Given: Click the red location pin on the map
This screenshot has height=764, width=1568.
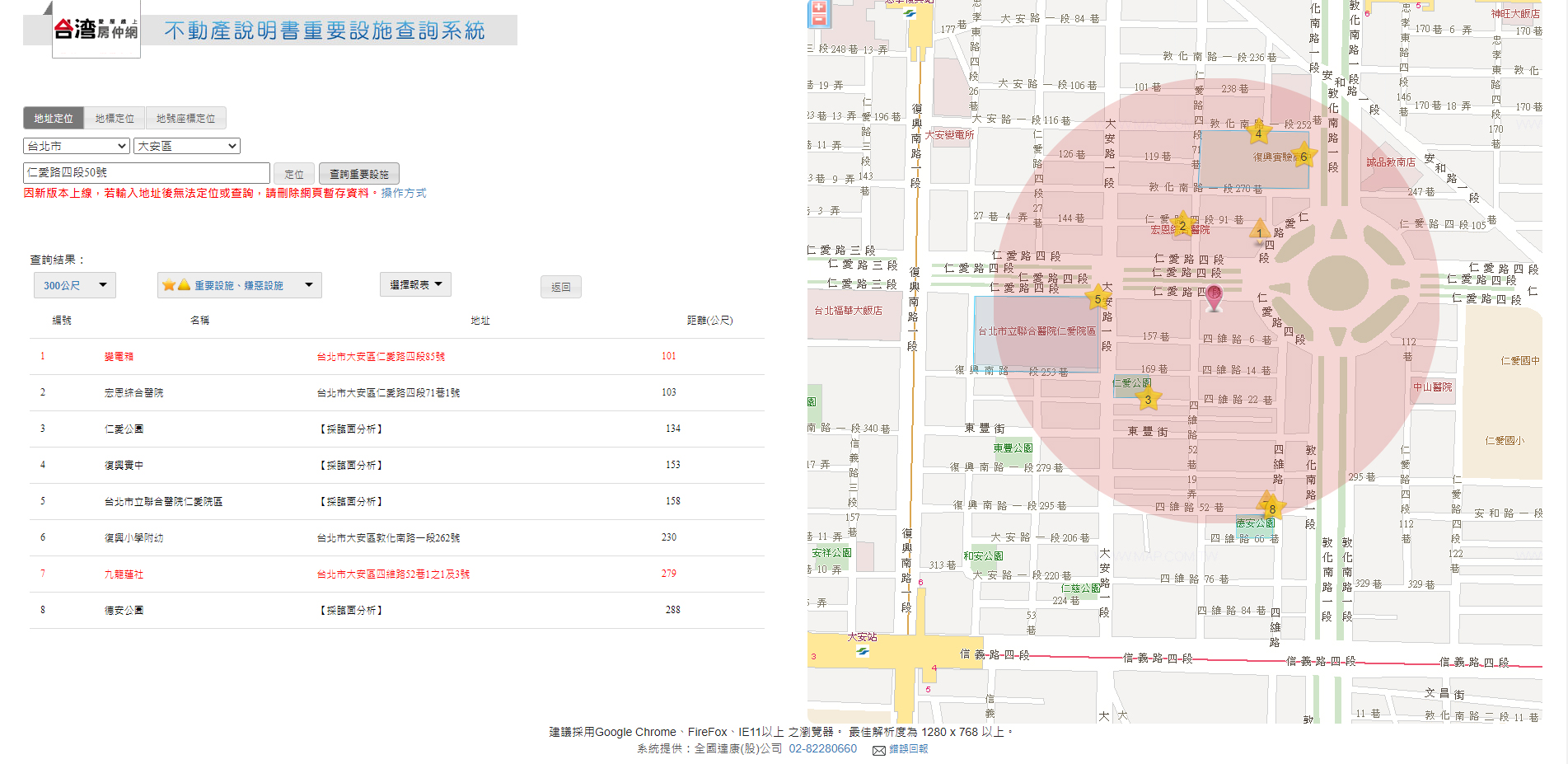Looking at the screenshot, I should pos(1214,298).
